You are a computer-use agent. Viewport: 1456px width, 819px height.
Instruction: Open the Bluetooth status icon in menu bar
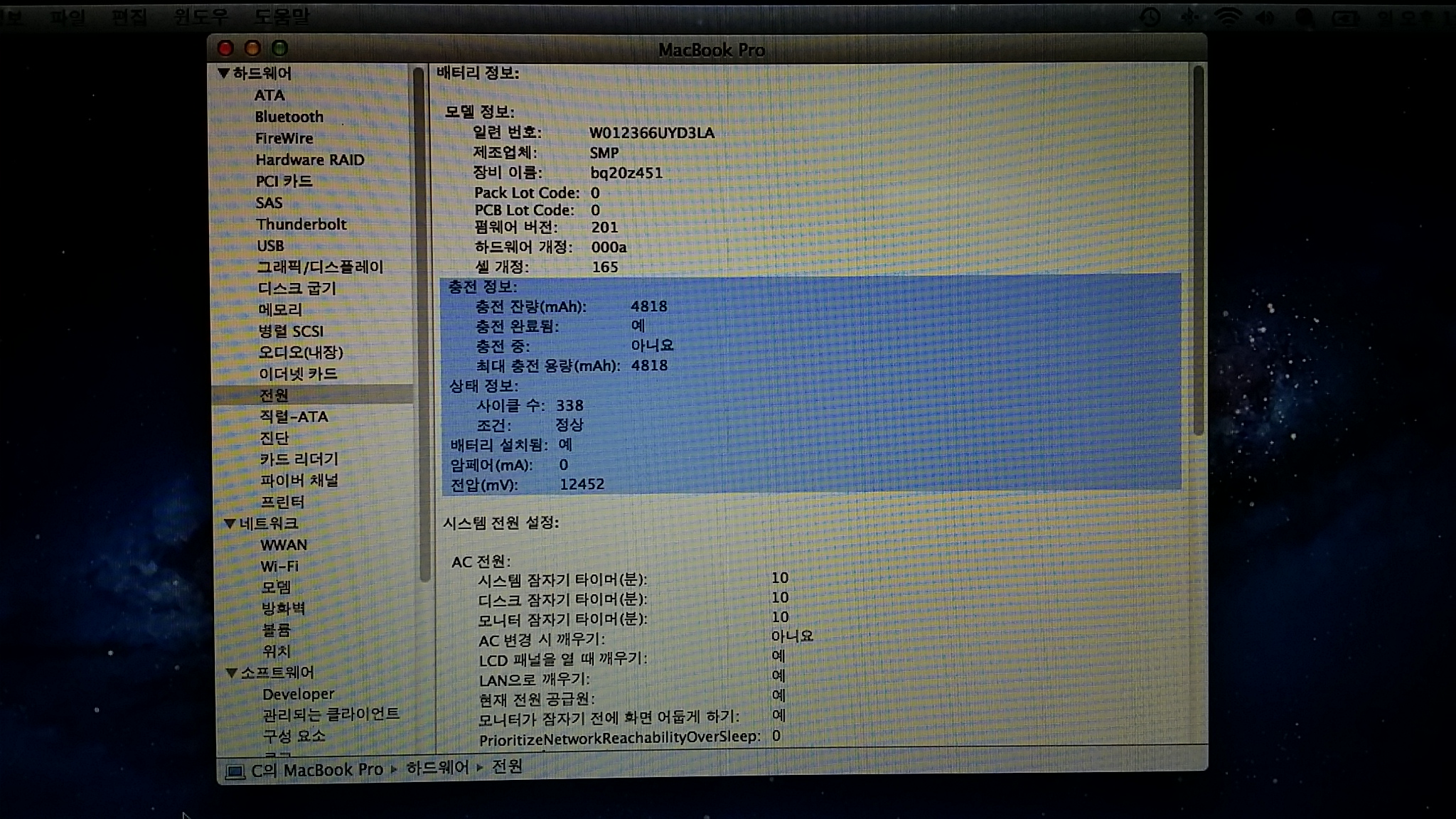(x=1189, y=17)
